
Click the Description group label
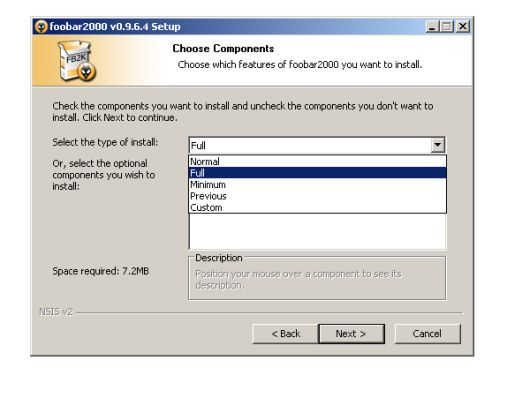click(x=219, y=258)
